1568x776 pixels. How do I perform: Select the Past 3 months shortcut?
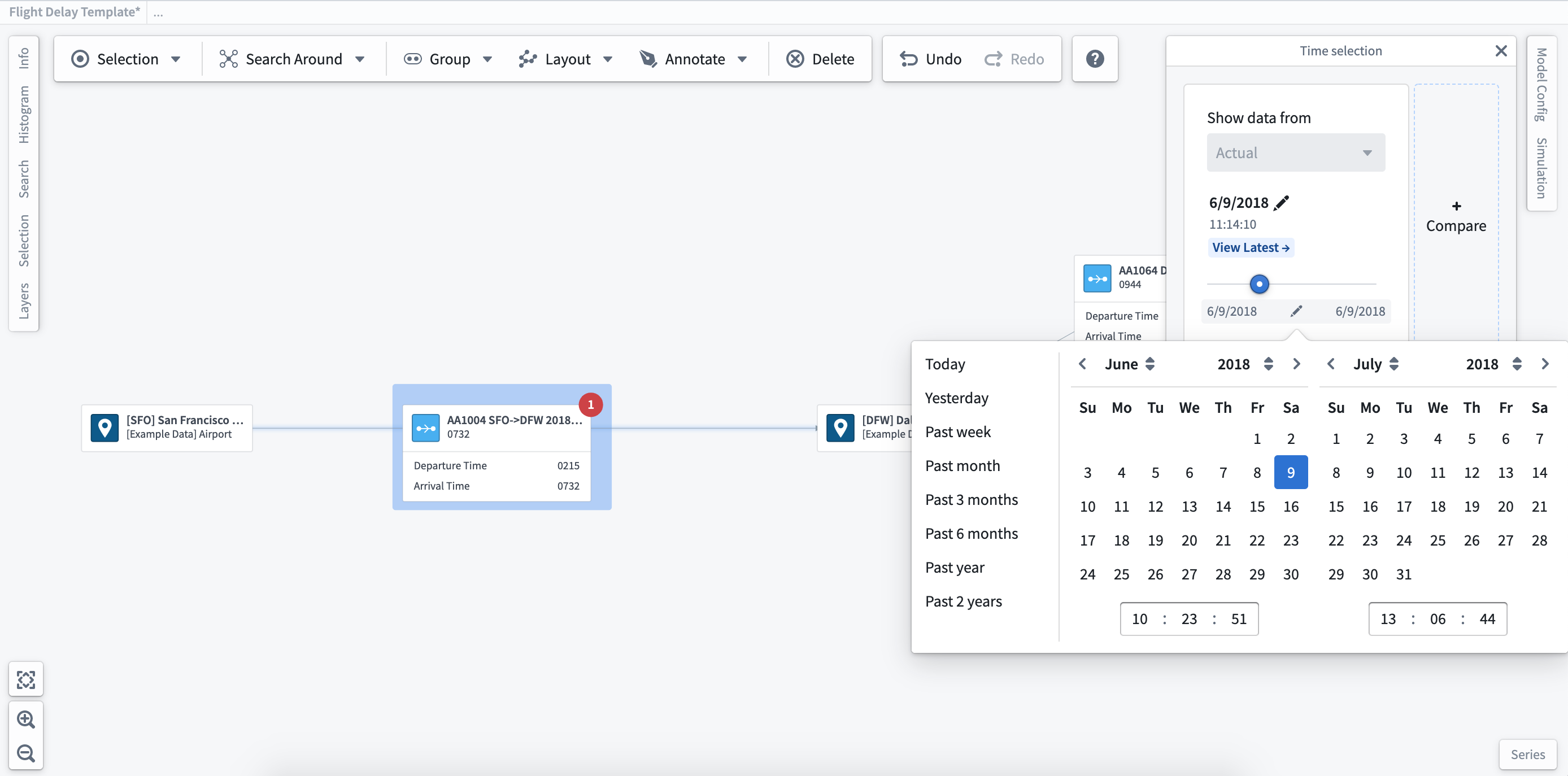[x=971, y=500]
